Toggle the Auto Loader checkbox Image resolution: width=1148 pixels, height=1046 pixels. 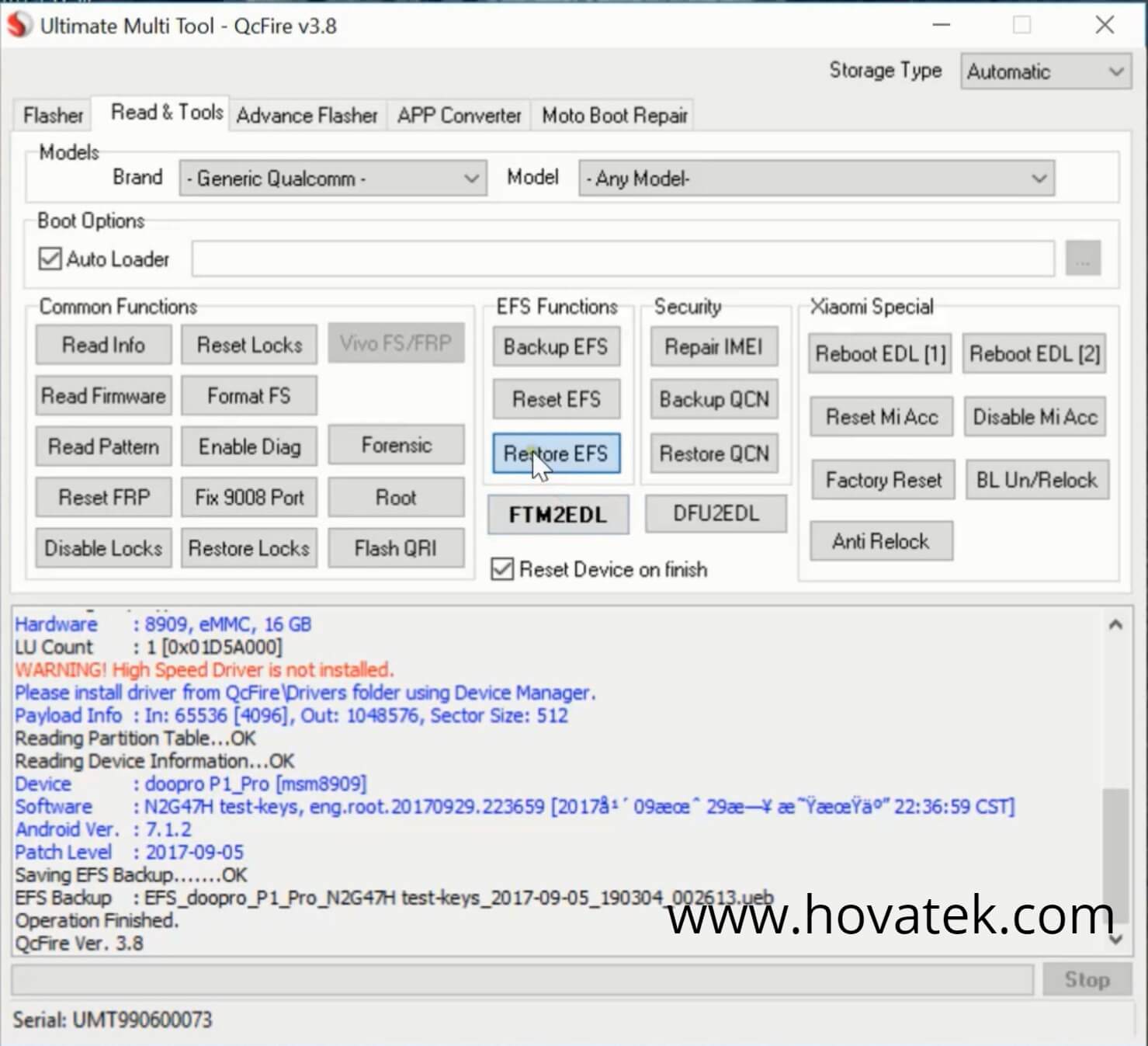(x=50, y=259)
